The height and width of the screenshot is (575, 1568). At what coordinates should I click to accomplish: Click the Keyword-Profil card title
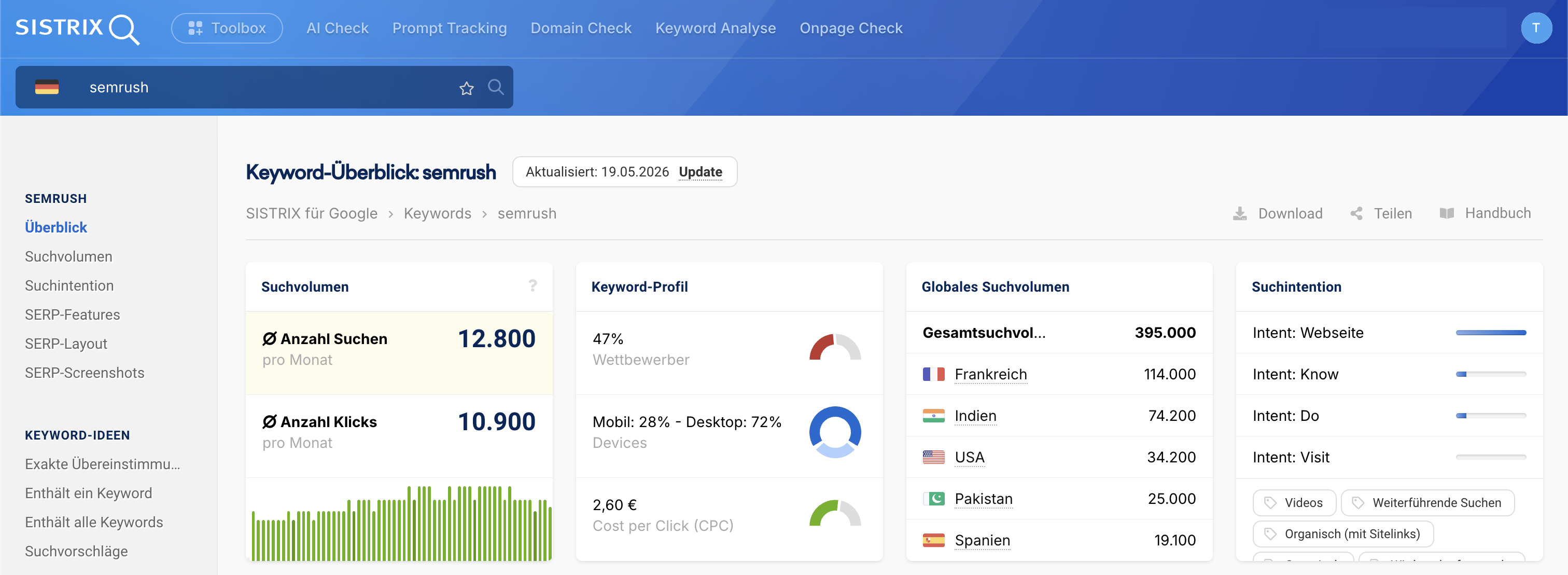pos(639,287)
